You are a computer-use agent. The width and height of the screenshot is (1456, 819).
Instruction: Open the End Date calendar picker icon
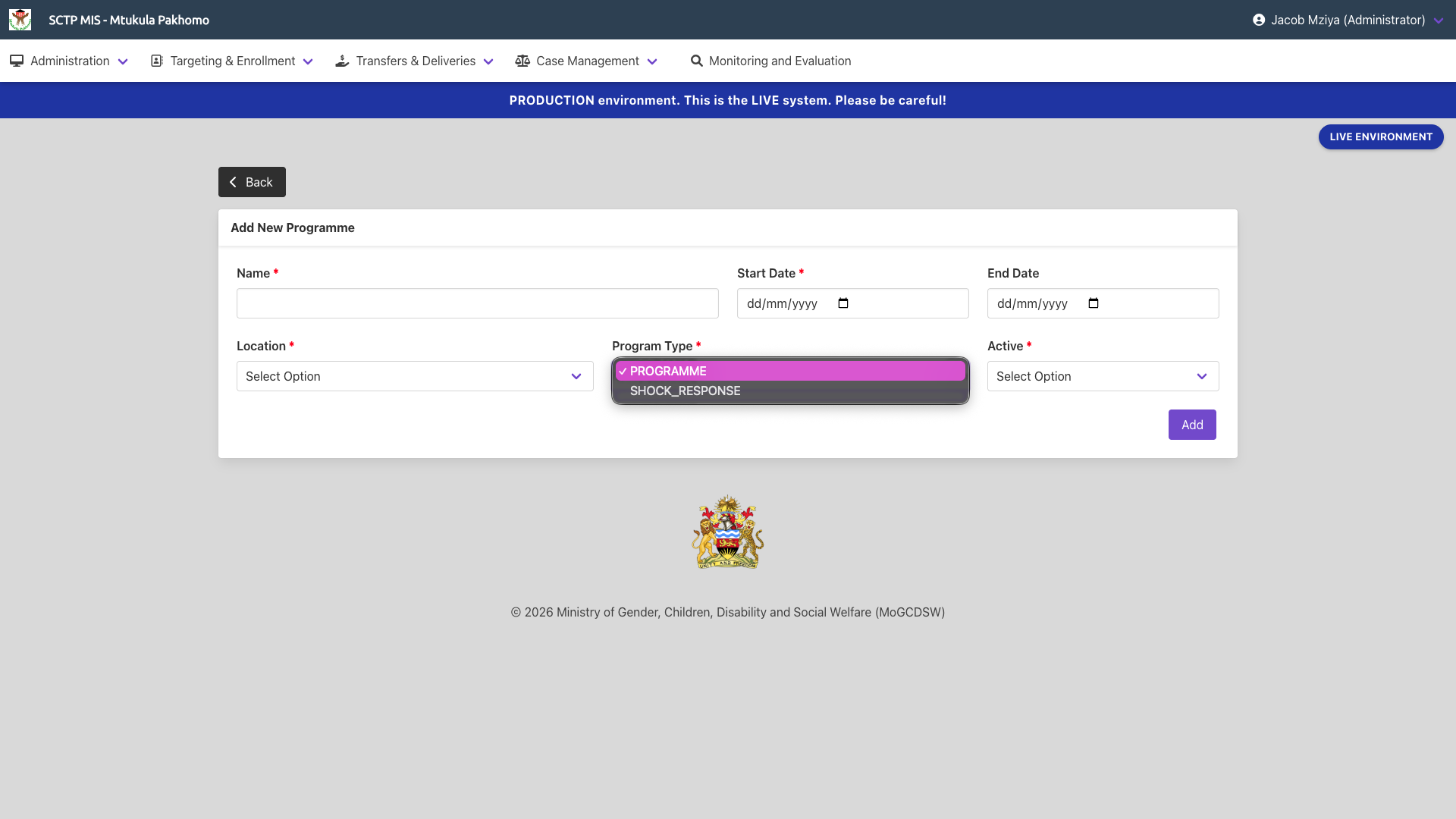point(1094,303)
